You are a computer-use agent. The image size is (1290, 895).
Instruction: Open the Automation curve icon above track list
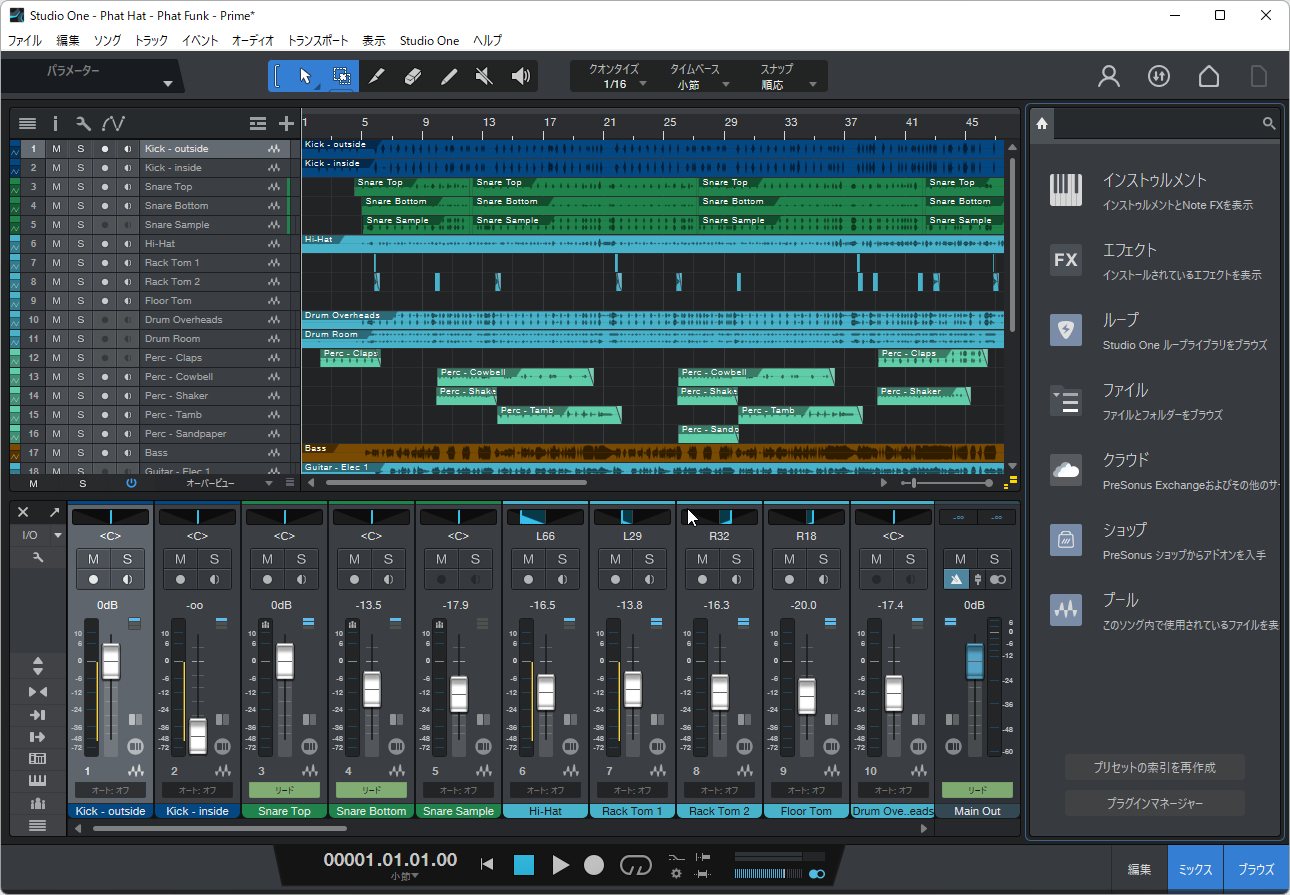(114, 122)
